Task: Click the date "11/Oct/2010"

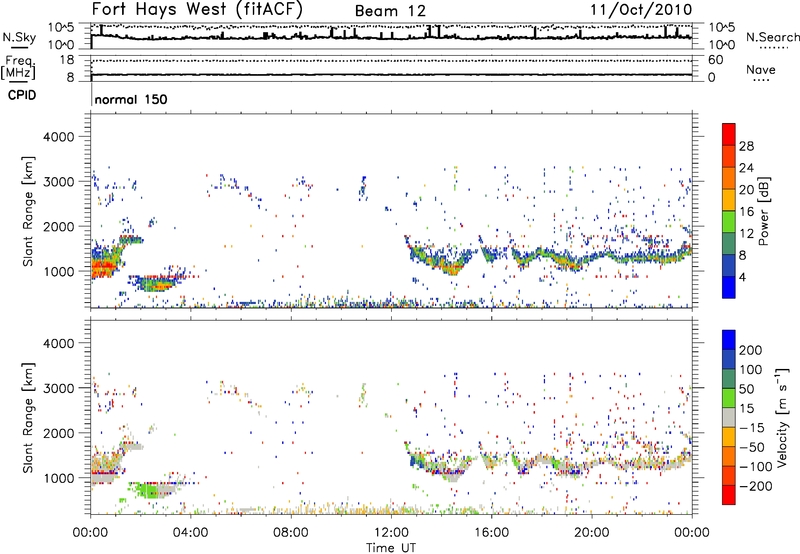Action: click(x=641, y=10)
